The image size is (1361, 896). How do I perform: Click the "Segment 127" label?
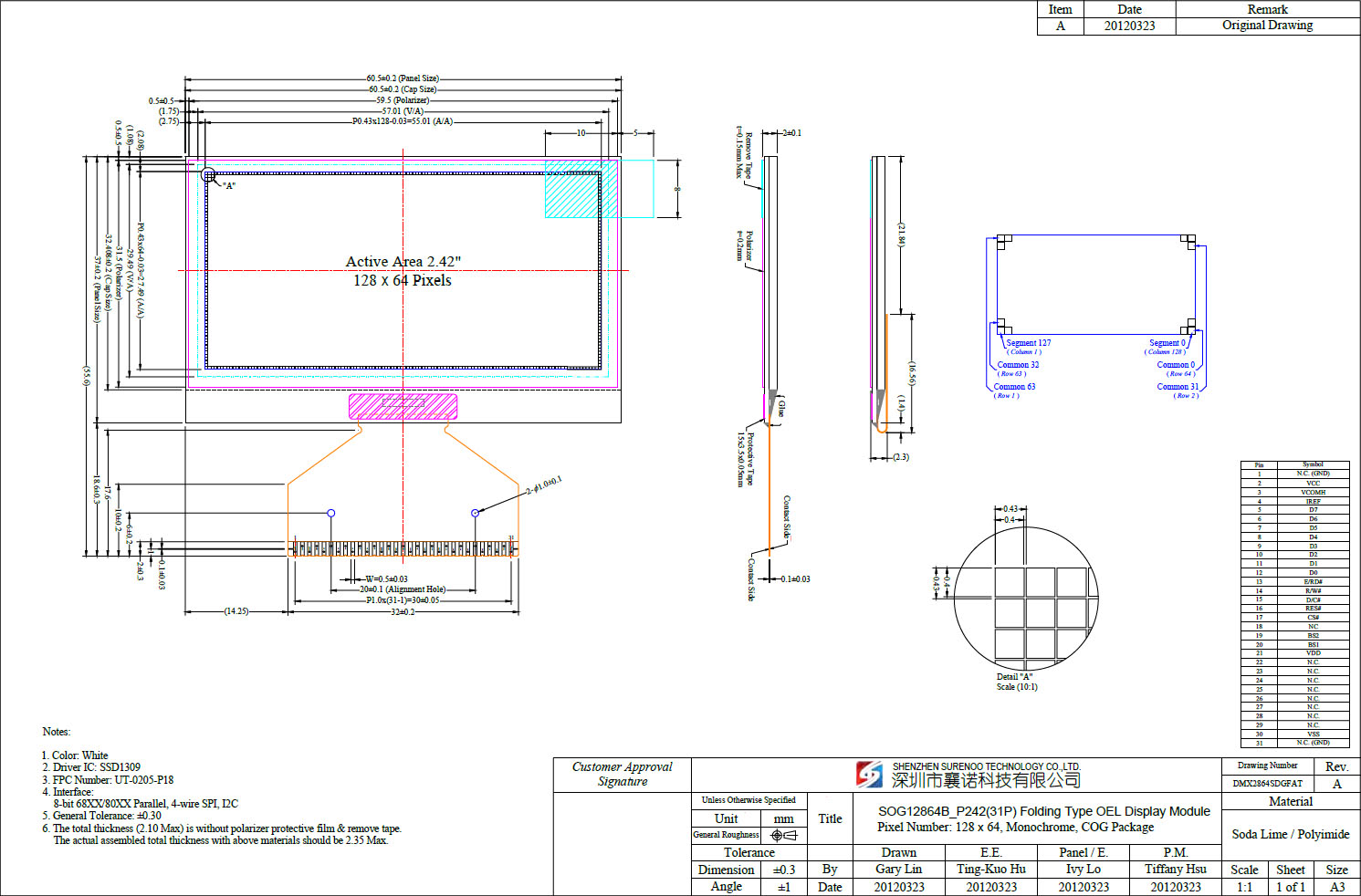1028,343
